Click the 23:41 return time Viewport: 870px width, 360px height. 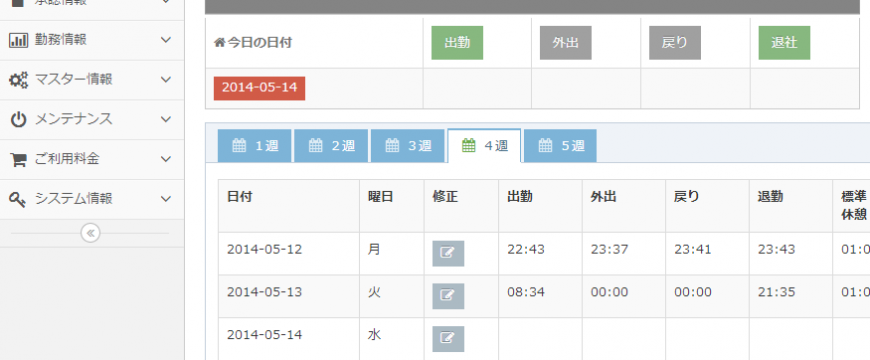point(693,250)
